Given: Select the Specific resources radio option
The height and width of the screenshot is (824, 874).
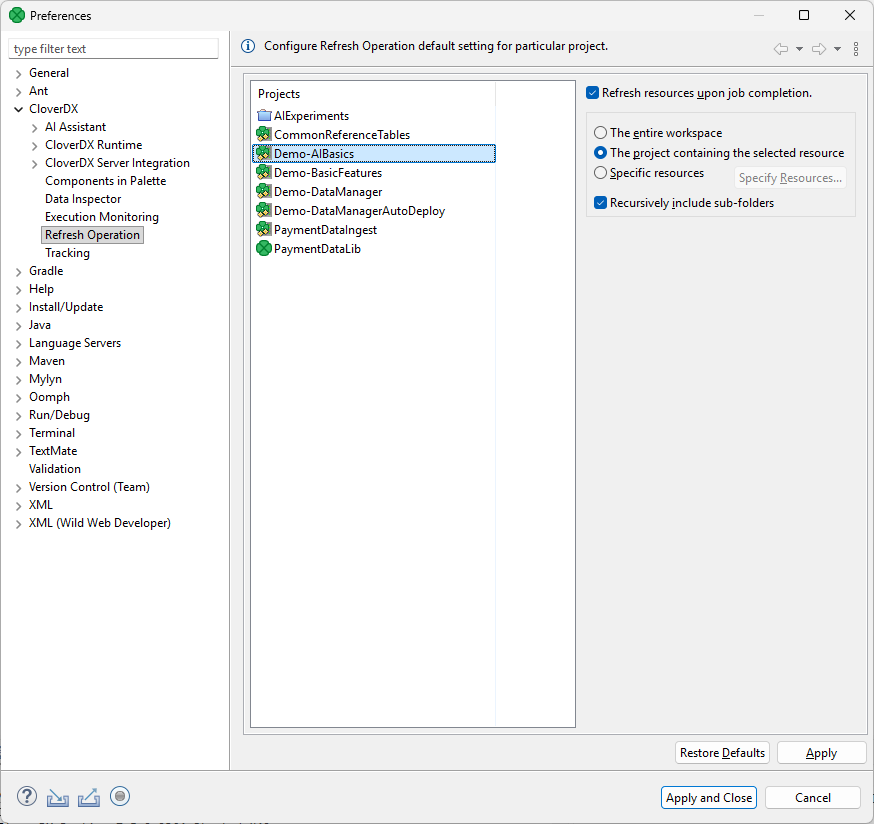Looking at the screenshot, I should click(x=600, y=173).
